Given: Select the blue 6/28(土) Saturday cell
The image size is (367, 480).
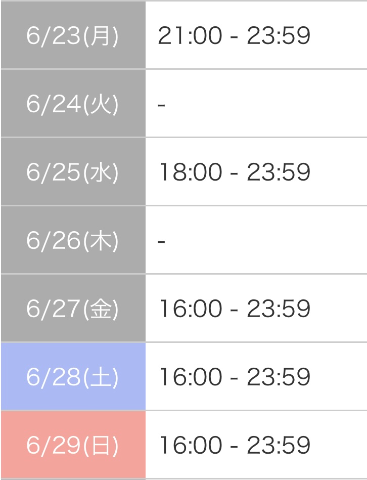Looking at the screenshot, I should coord(73,377).
